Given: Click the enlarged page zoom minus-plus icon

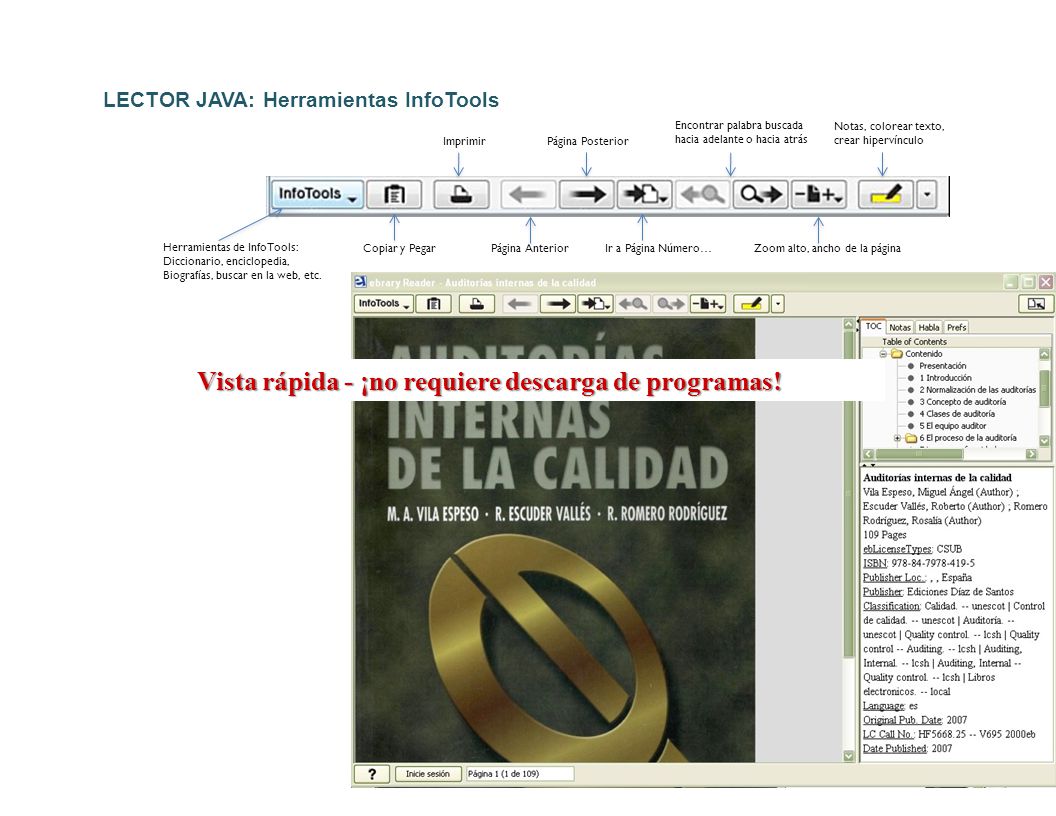Looking at the screenshot, I should tap(818, 195).
